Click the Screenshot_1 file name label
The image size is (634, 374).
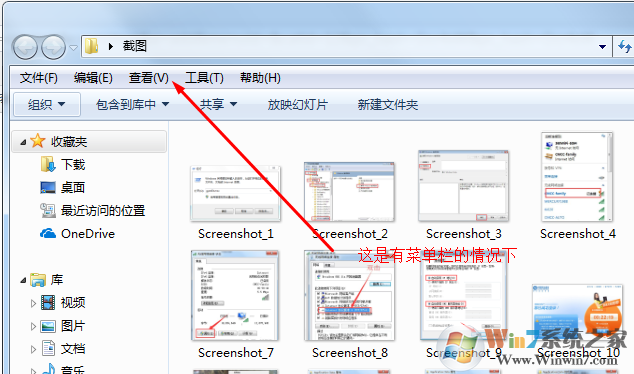(x=236, y=234)
